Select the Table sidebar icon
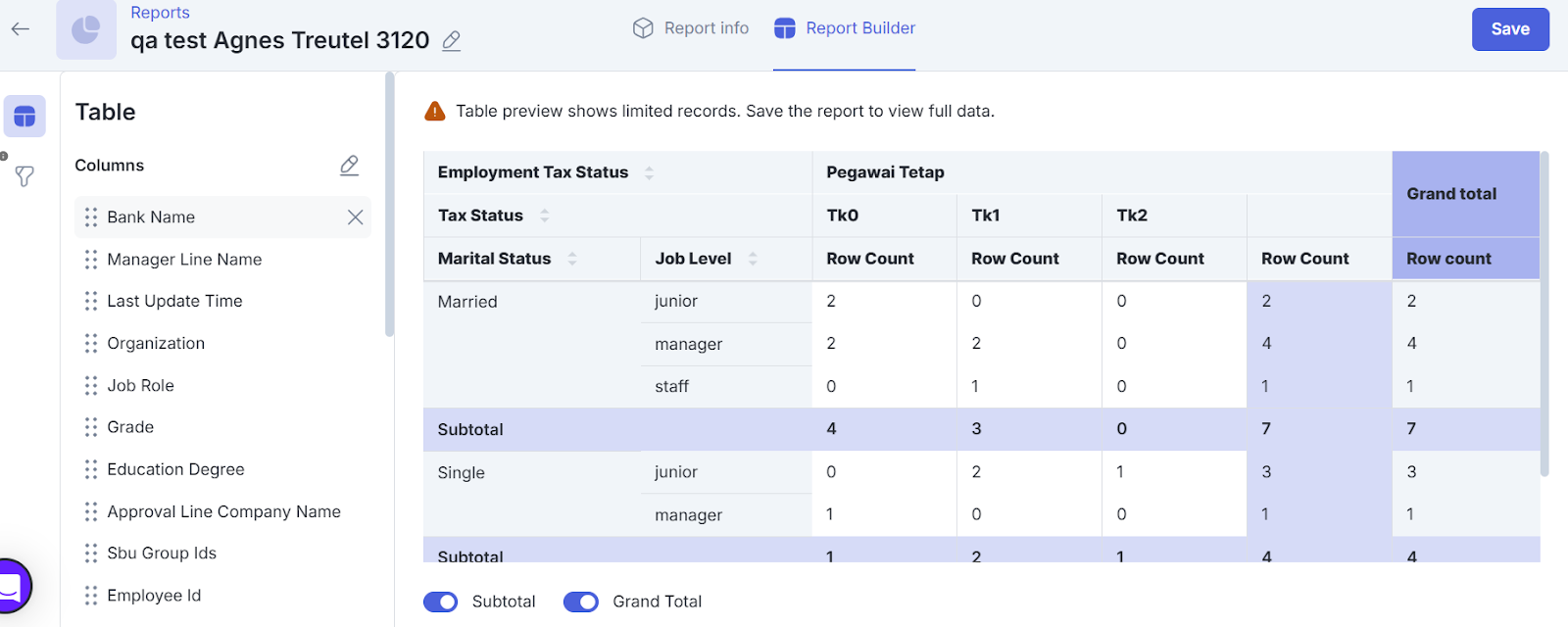1568x627 pixels. pos(24,117)
